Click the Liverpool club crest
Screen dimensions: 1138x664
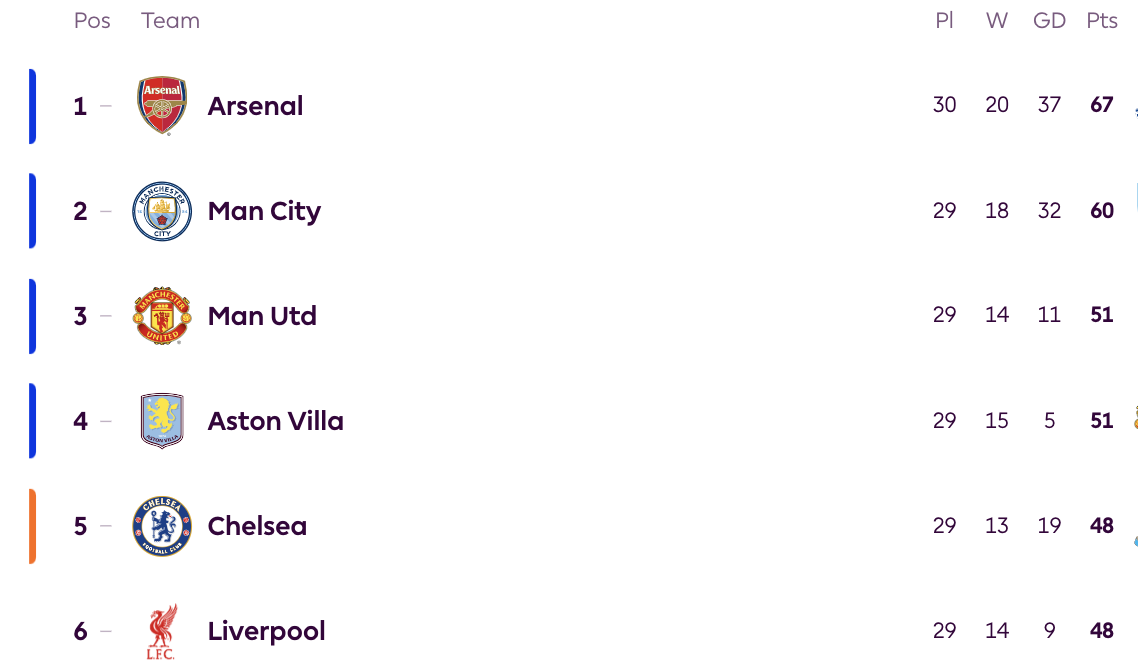click(162, 631)
